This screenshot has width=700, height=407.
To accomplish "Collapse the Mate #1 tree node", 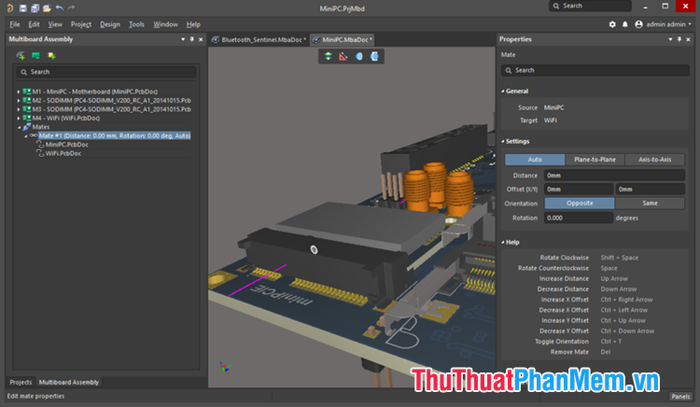I will 25,136.
